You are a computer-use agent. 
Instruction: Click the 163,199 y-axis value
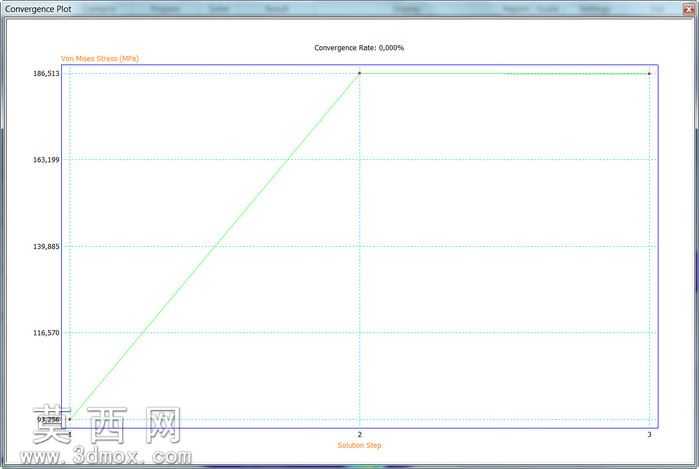(x=46, y=160)
